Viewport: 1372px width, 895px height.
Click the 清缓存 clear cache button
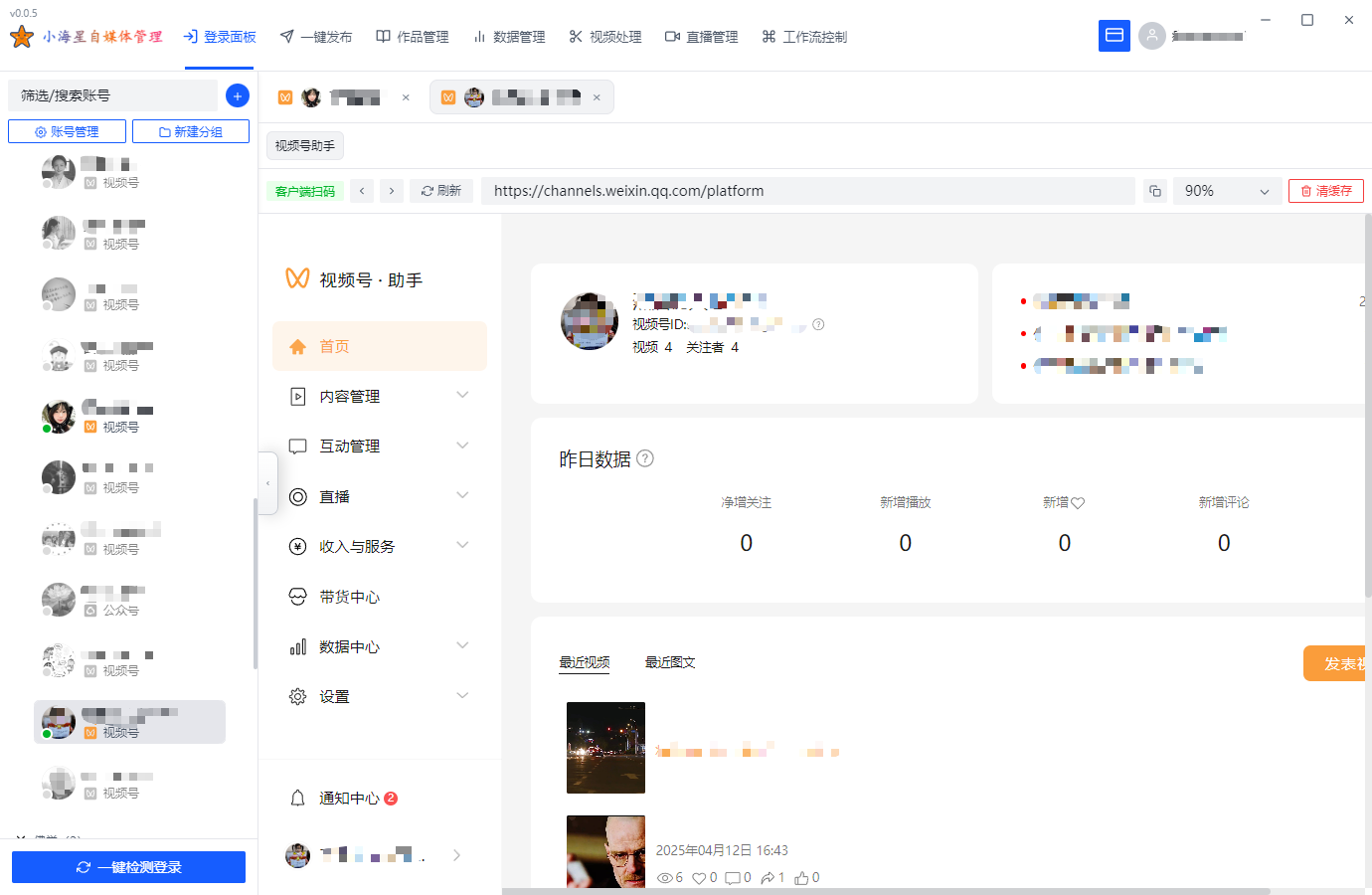pos(1325,190)
